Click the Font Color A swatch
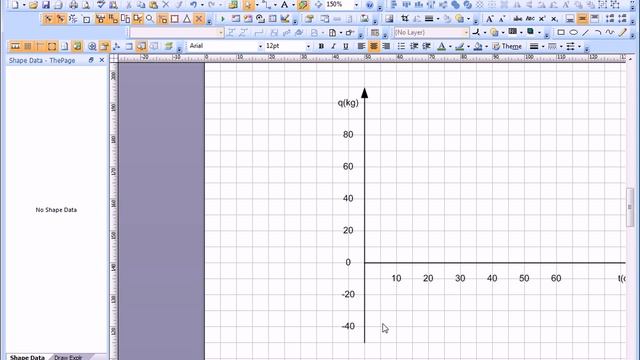Viewport: 640px width, 360px height. (x=441, y=46)
